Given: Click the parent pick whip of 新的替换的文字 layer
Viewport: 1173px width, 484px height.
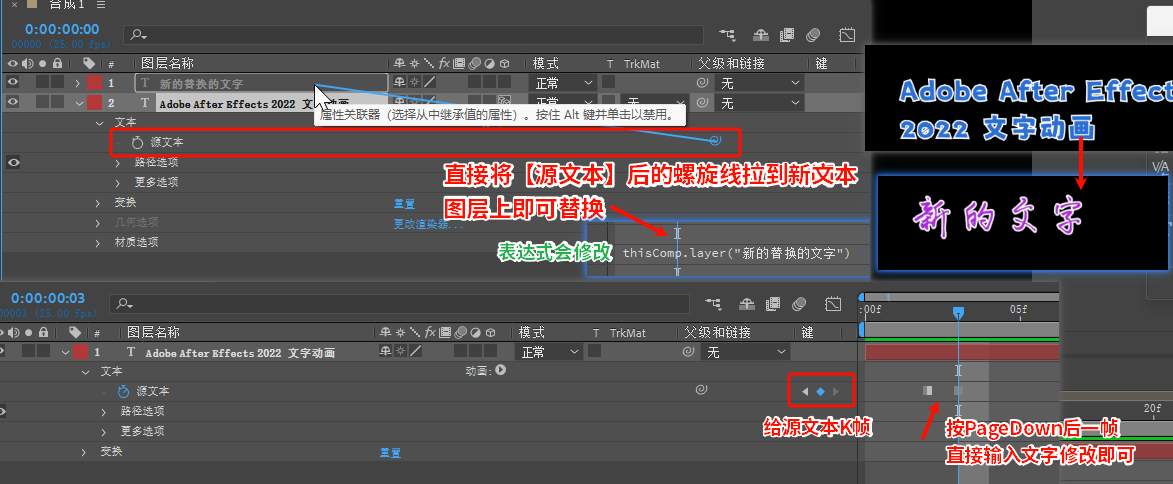Looking at the screenshot, I should (x=702, y=83).
